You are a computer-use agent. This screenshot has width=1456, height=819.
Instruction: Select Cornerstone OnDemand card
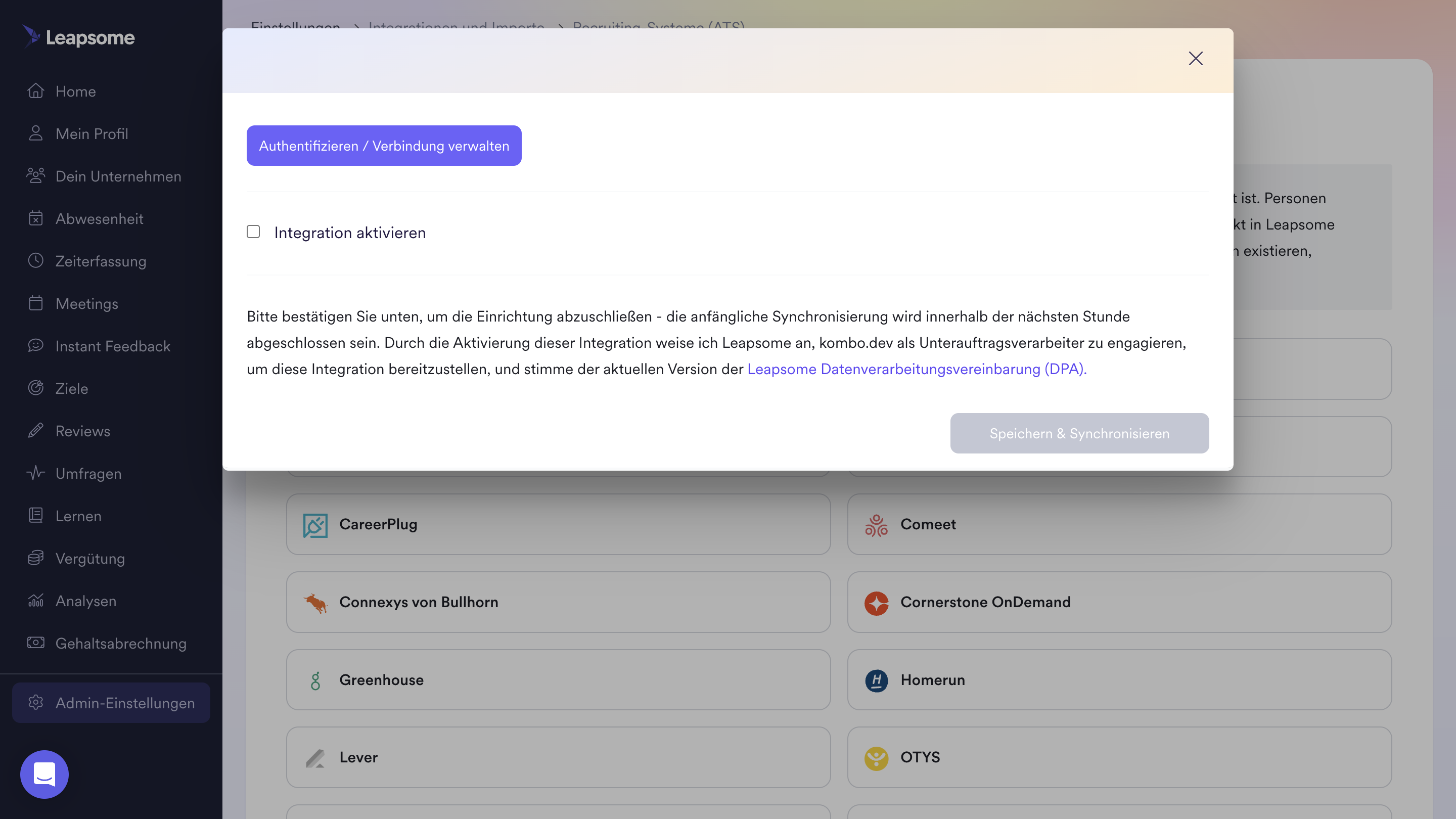click(1119, 602)
